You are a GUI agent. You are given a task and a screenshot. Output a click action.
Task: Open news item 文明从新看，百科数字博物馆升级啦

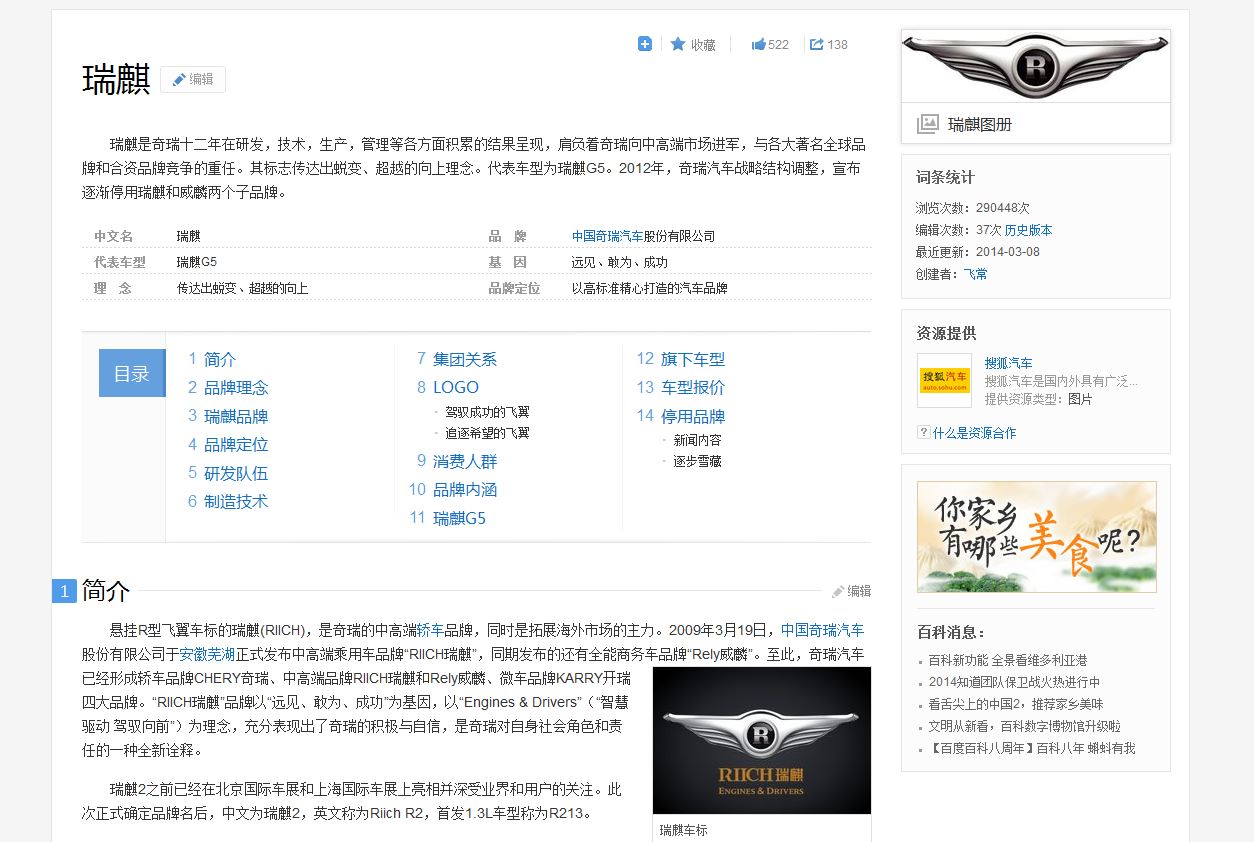[1024, 726]
